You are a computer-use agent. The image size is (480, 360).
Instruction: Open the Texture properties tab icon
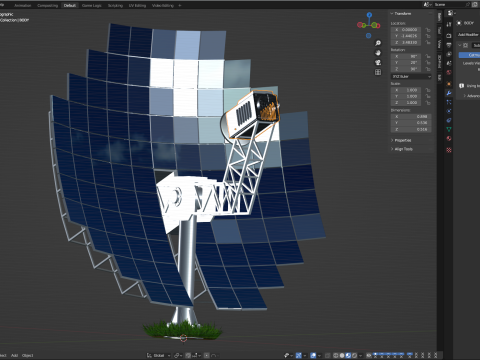point(449,150)
